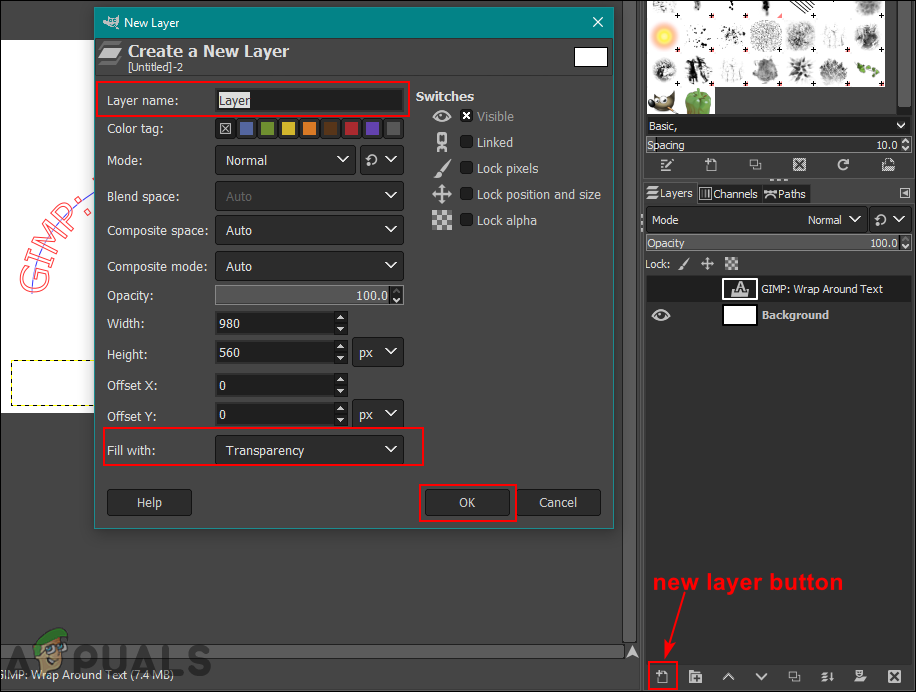Click the new brush icon in Brushes panel

(711, 165)
